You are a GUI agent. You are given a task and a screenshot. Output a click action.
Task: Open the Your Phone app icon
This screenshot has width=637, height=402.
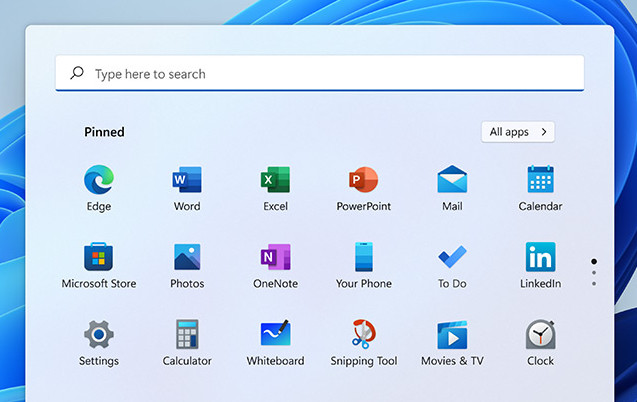(x=364, y=257)
